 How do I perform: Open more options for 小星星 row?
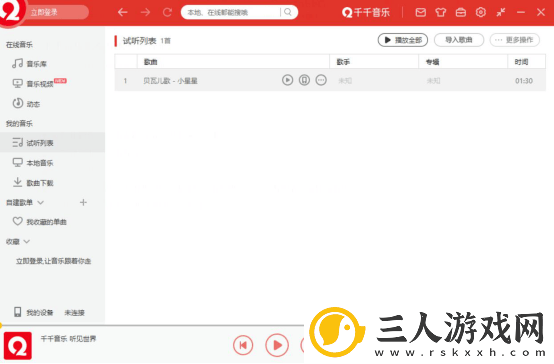pos(321,80)
